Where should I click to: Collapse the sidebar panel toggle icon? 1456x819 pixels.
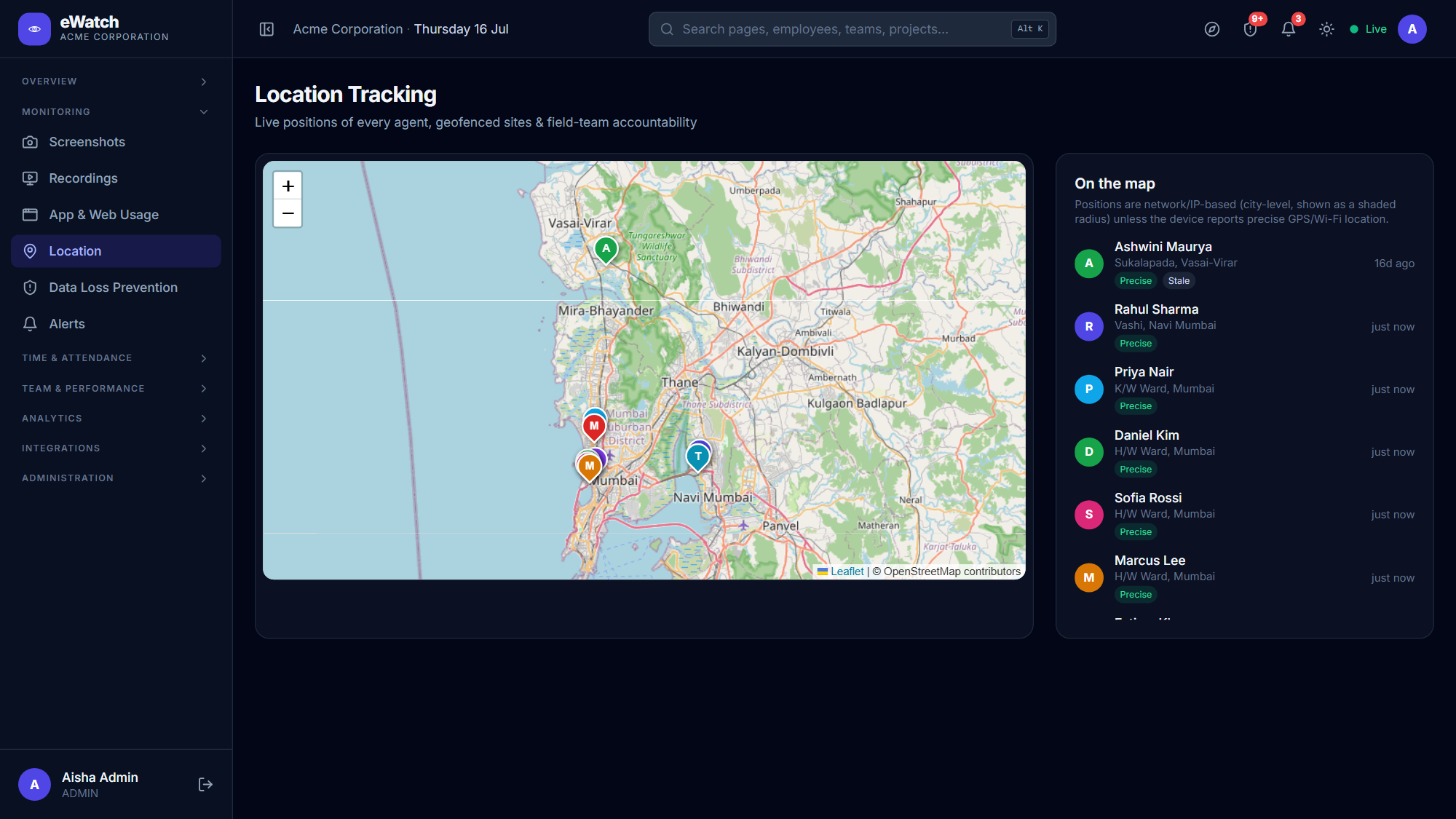[x=266, y=29]
